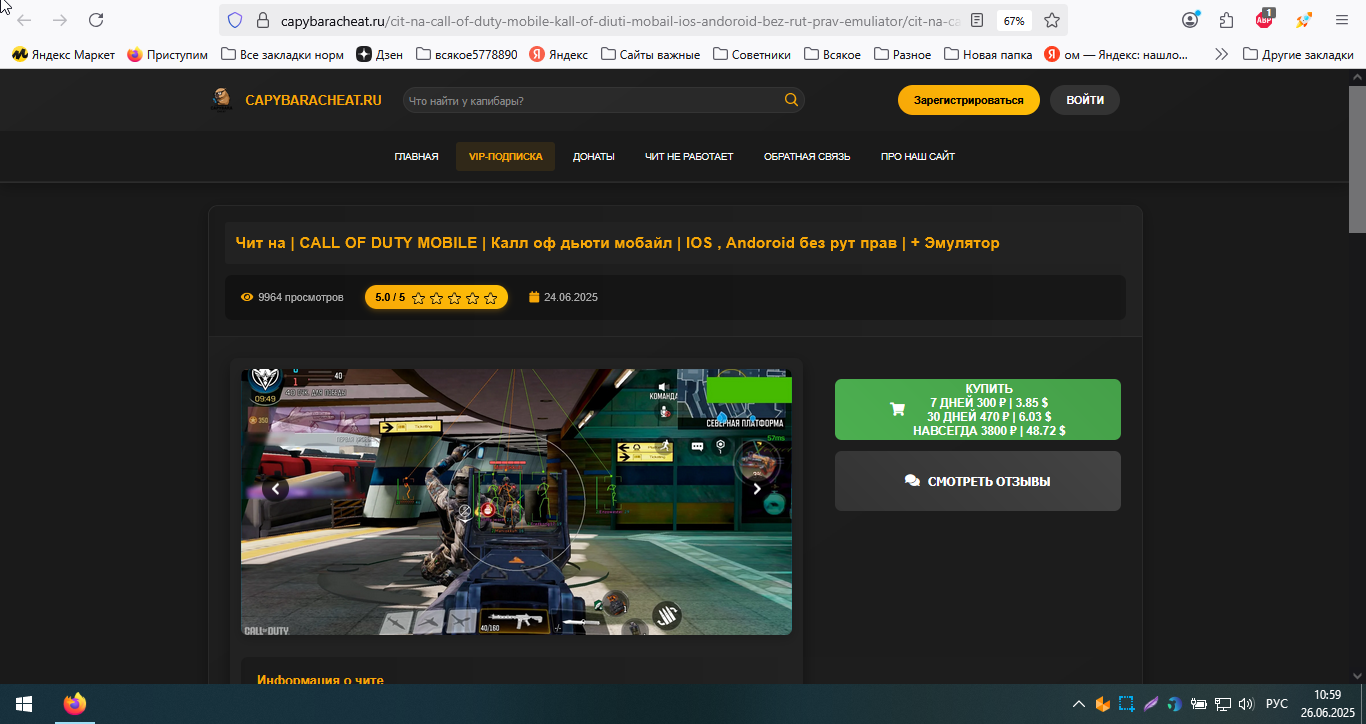Rate one star with the first star
This screenshot has width=1366, height=724.
click(x=418, y=298)
